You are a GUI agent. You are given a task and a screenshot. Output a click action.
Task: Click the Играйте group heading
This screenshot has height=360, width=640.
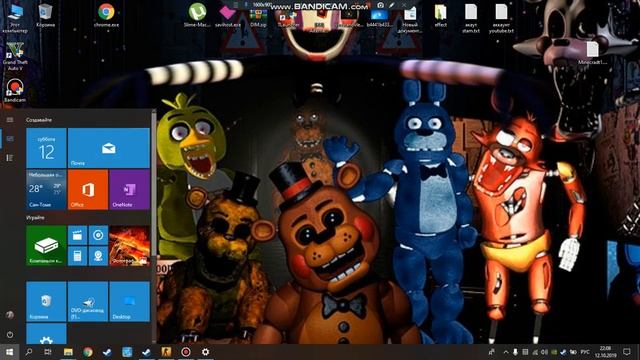[35, 218]
